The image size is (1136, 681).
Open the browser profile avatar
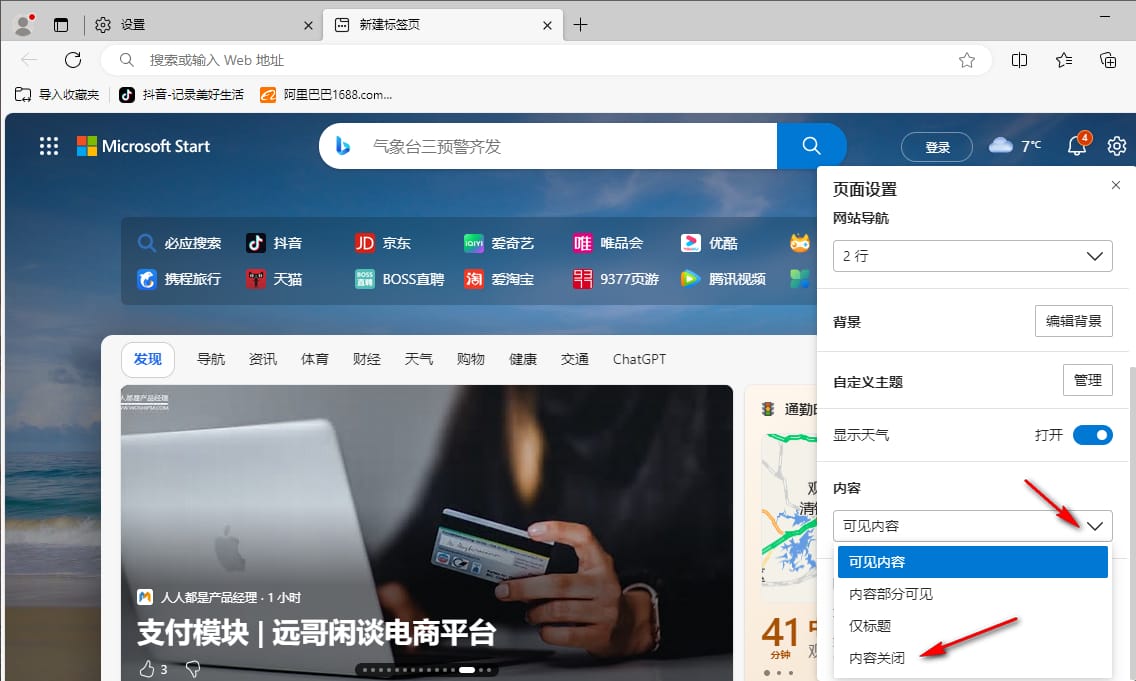[x=24, y=25]
